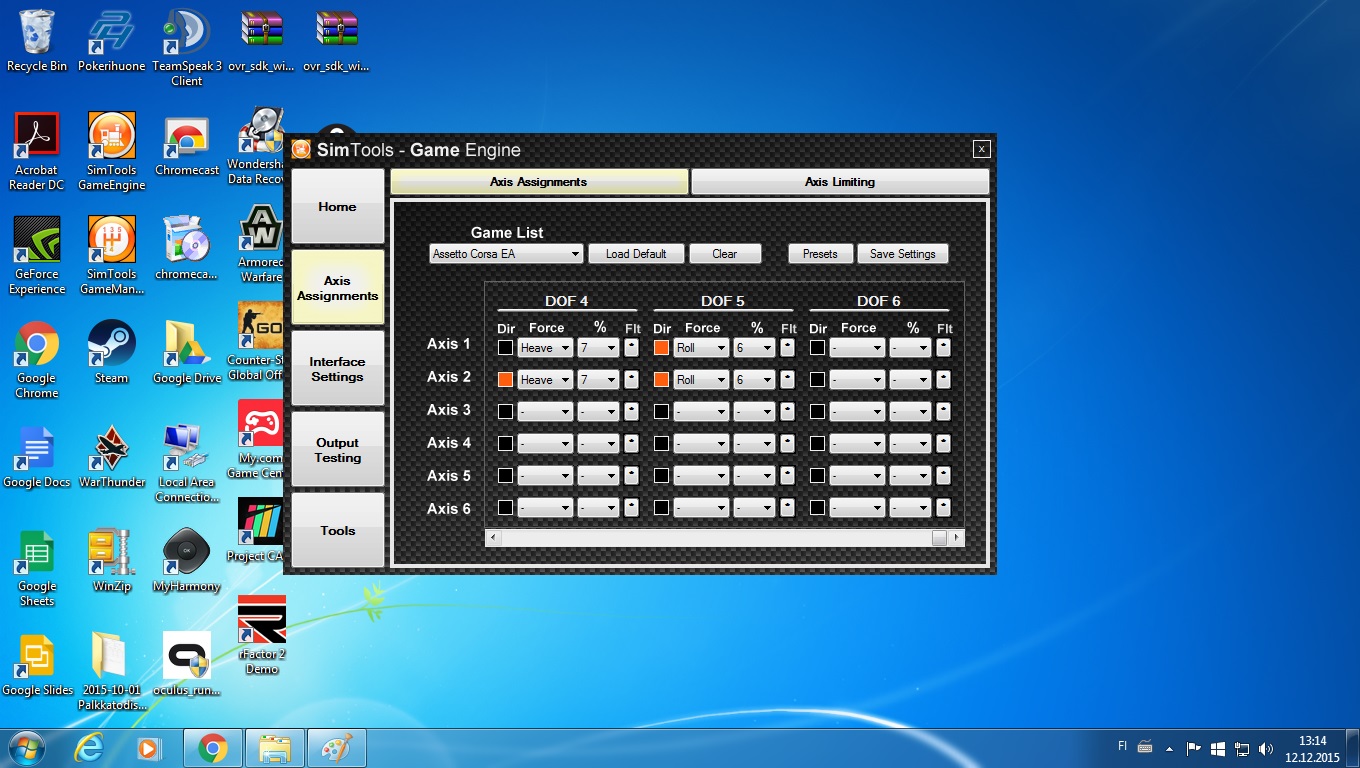Open Google Sheets desktop icon
The width and height of the screenshot is (1360, 768).
pos(37,568)
